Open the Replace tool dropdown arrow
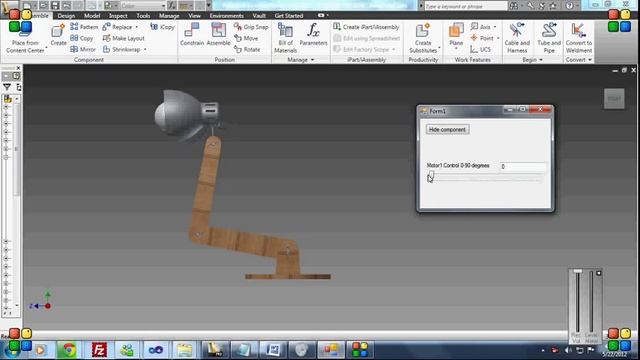The width and height of the screenshot is (640, 360). pyautogui.click(x=137, y=27)
